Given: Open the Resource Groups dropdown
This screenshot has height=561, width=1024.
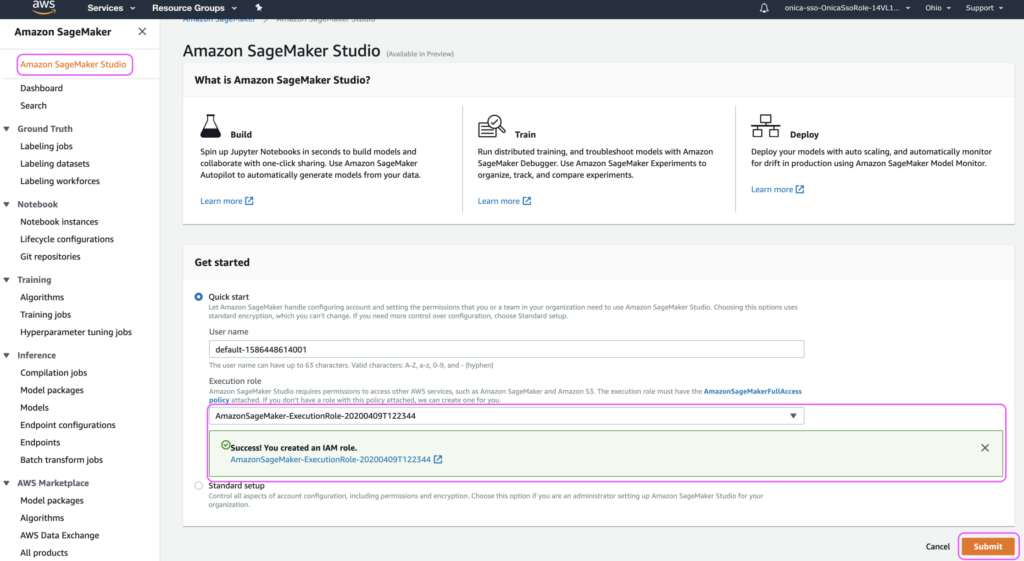Looking at the screenshot, I should (194, 8).
